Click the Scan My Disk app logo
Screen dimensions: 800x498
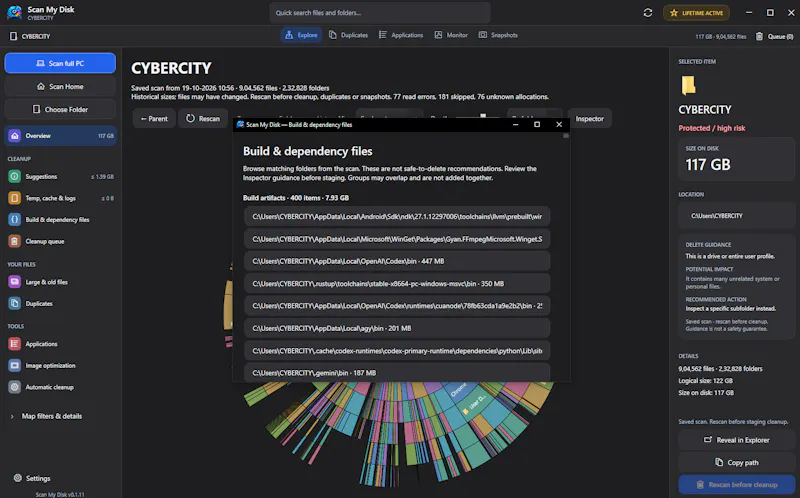pos(14,12)
